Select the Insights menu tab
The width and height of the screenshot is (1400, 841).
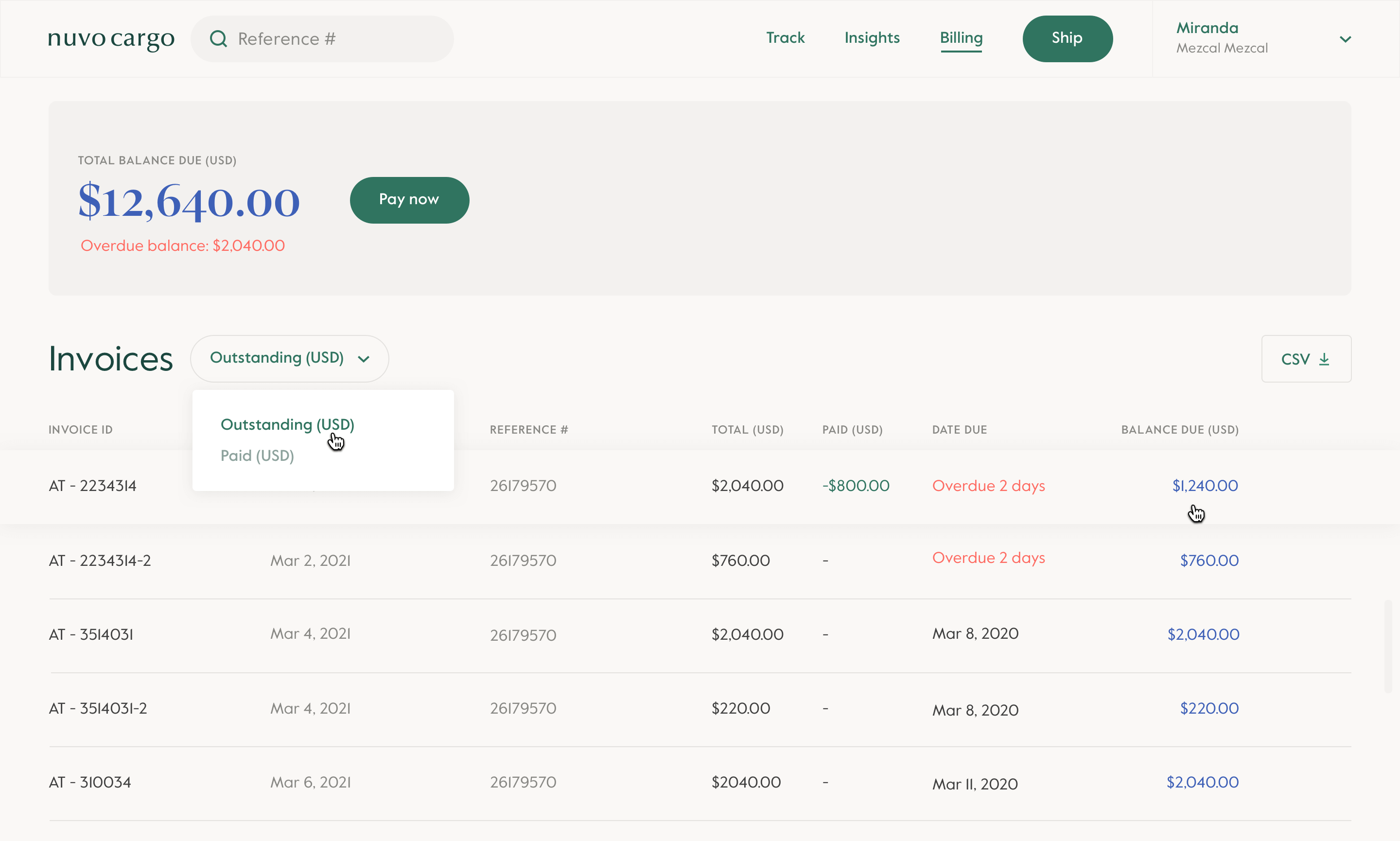coord(872,38)
